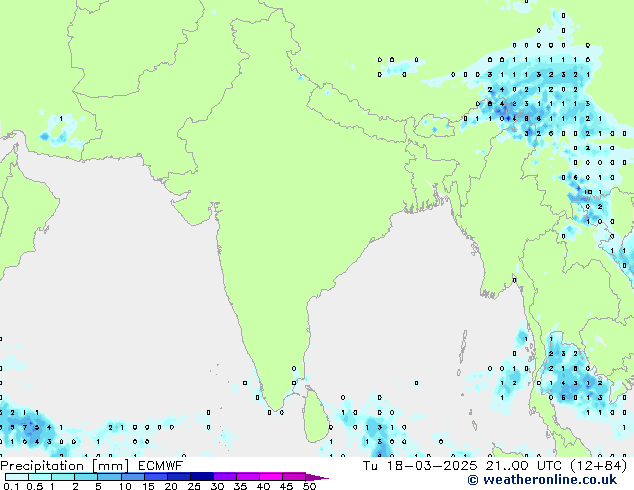Click the 30–35 mm purple swatch
Viewport: 634px width, 490px height.
pos(224,477)
